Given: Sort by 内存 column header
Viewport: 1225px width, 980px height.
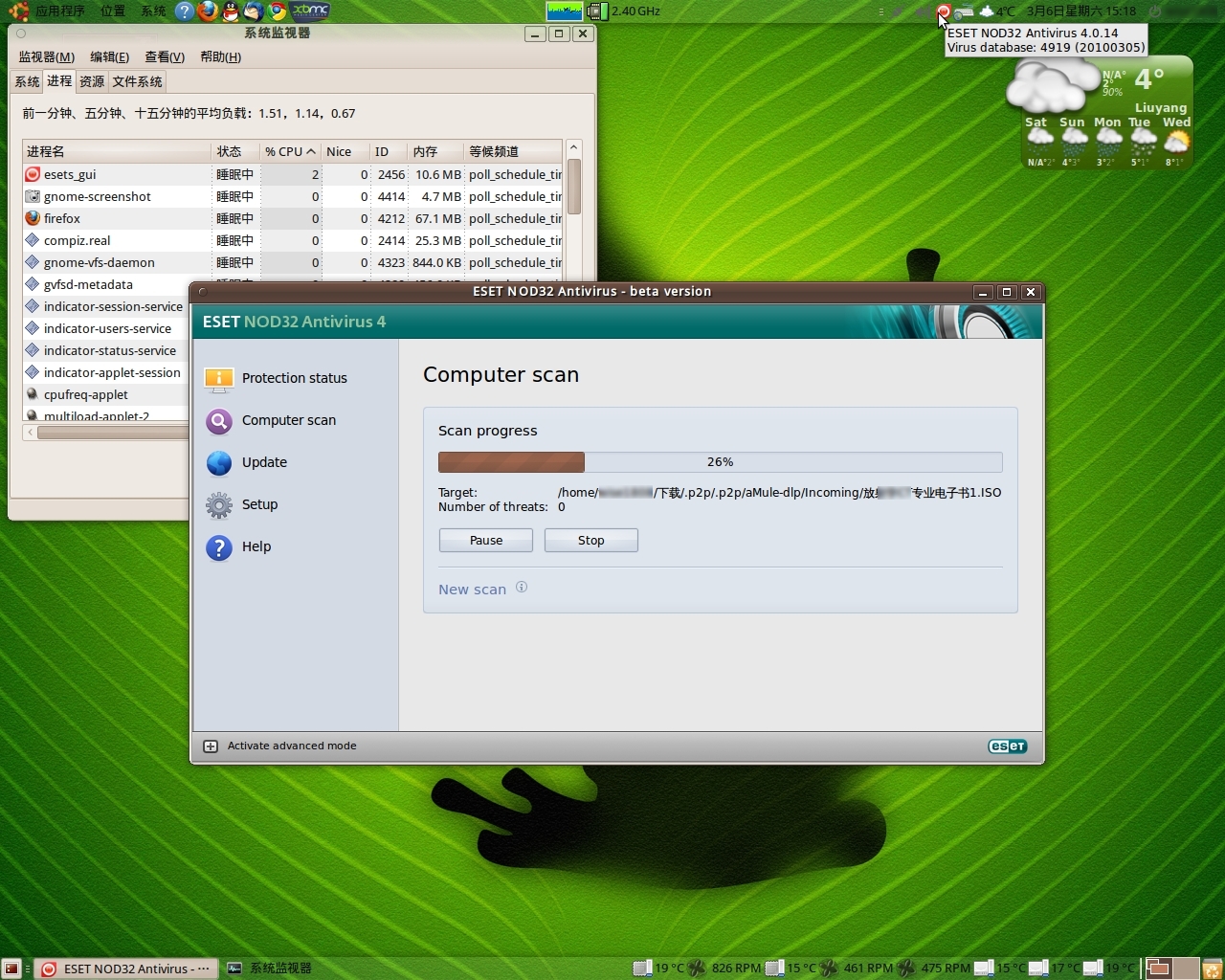Looking at the screenshot, I should (435, 151).
